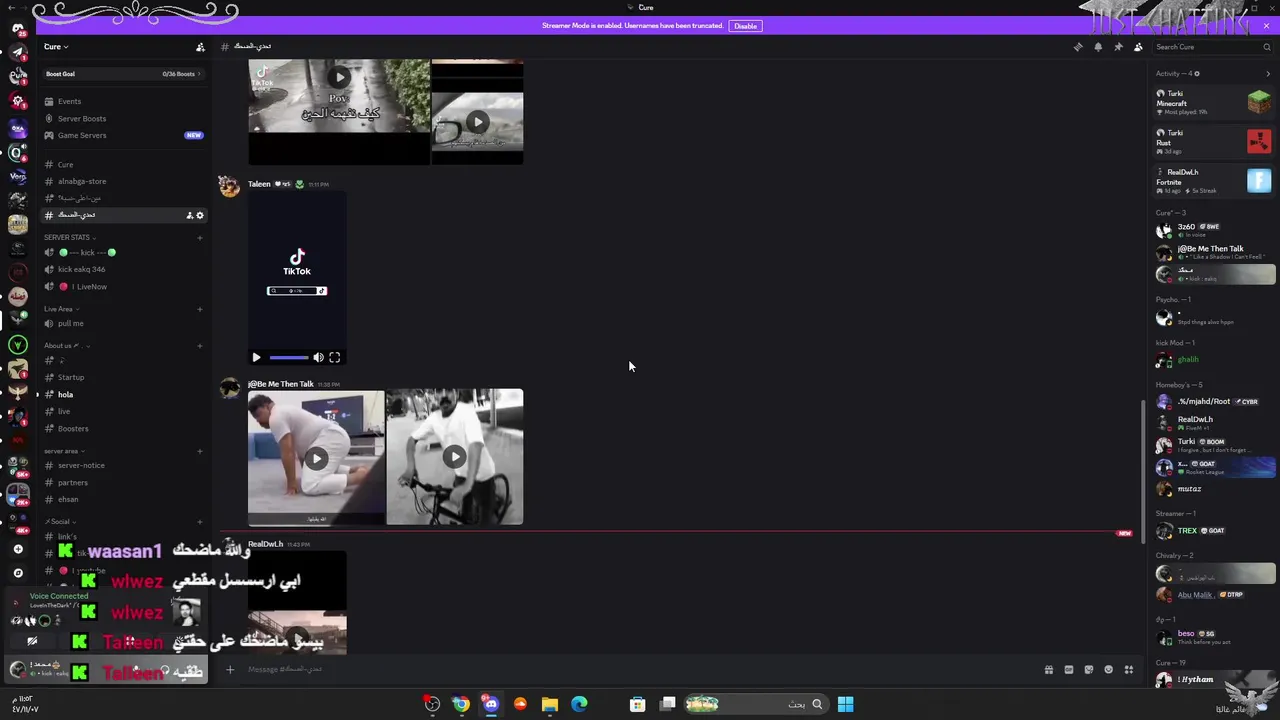Image resolution: width=1280 pixels, height=720 pixels.
Task: Click the invite members icon beside Cure header
Action: pyautogui.click(x=200, y=47)
